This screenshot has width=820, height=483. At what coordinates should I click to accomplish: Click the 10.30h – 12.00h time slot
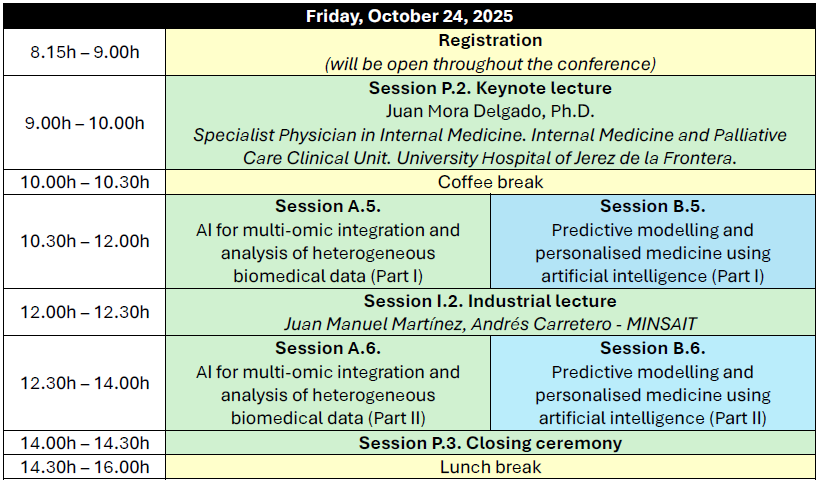click(x=84, y=241)
